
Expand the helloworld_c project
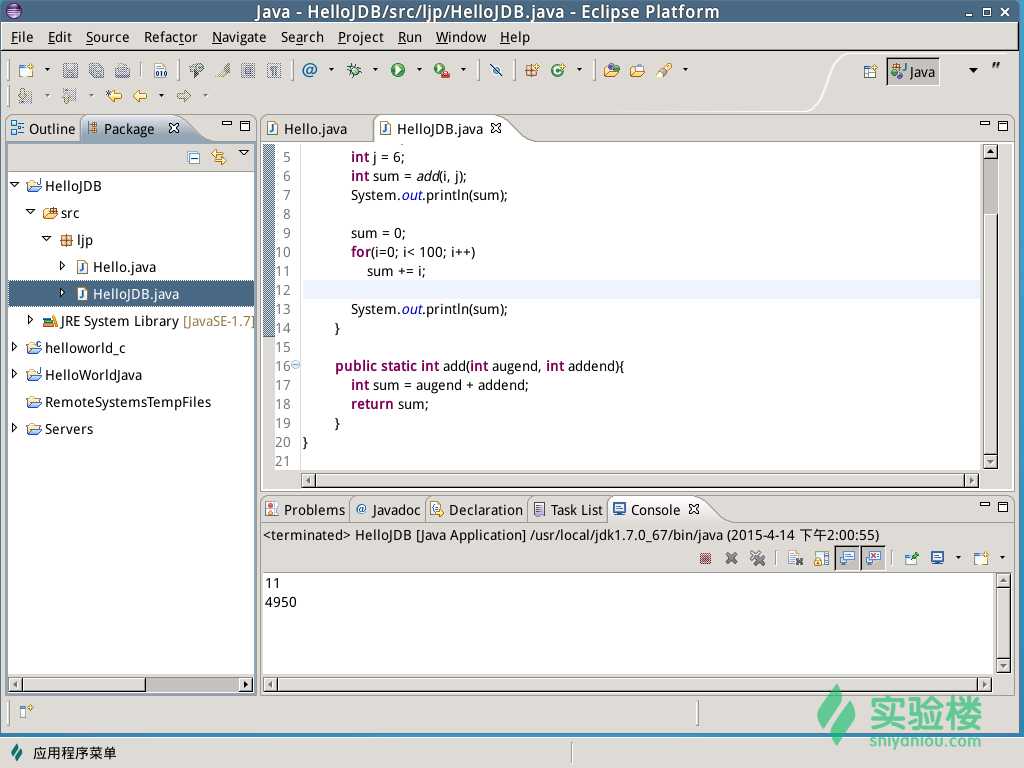(x=14, y=348)
